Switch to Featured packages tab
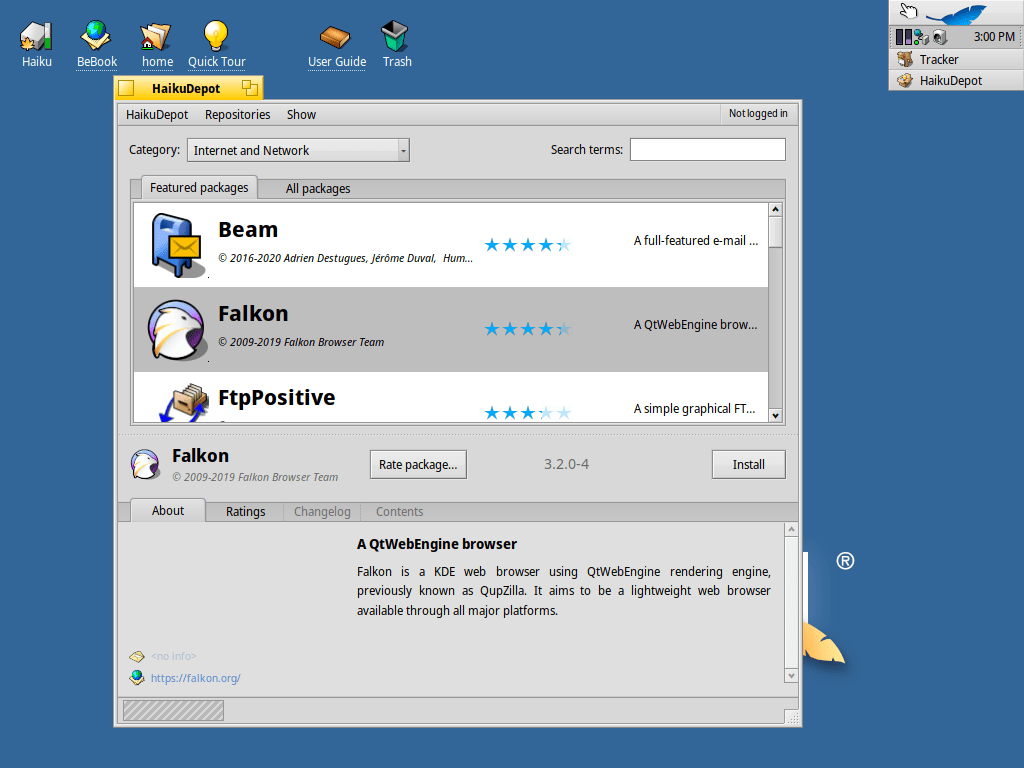Viewport: 1024px width, 768px height. click(199, 187)
